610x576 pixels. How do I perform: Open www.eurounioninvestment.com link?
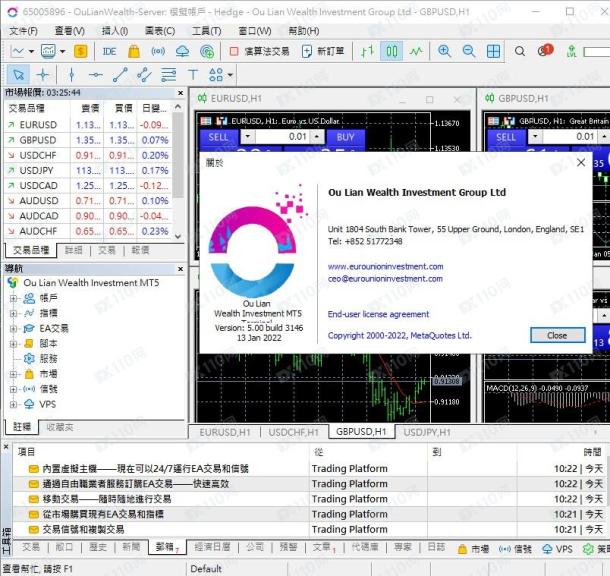click(385, 266)
